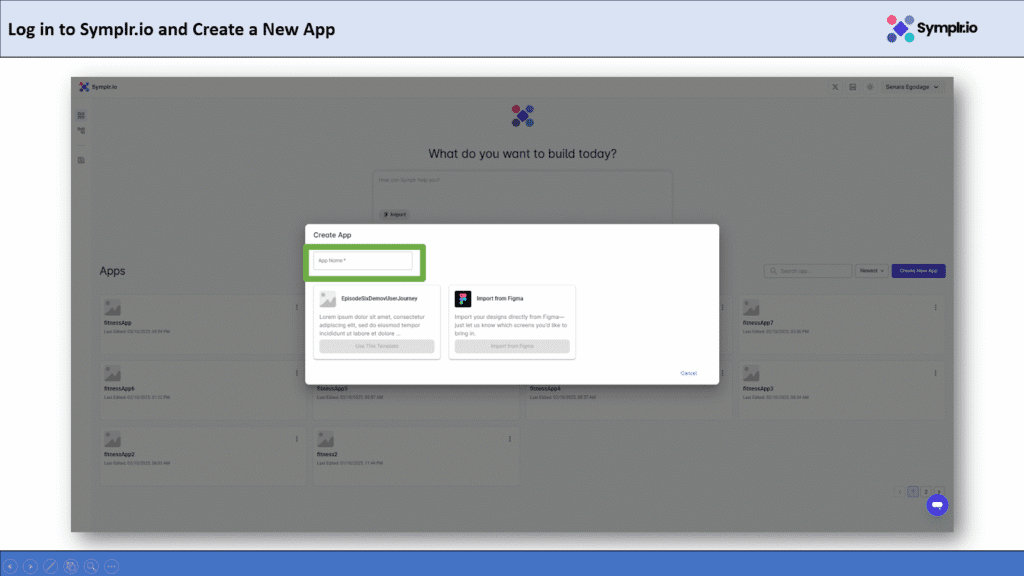
Task: Open the three-dot menu on fitnessApp card
Action: pyautogui.click(x=297, y=307)
